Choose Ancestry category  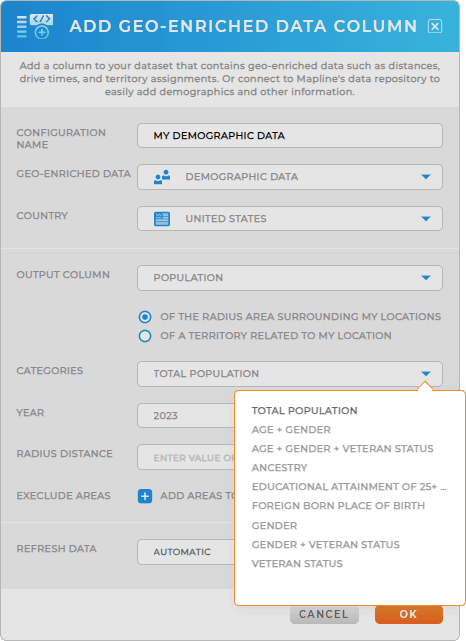pos(280,468)
